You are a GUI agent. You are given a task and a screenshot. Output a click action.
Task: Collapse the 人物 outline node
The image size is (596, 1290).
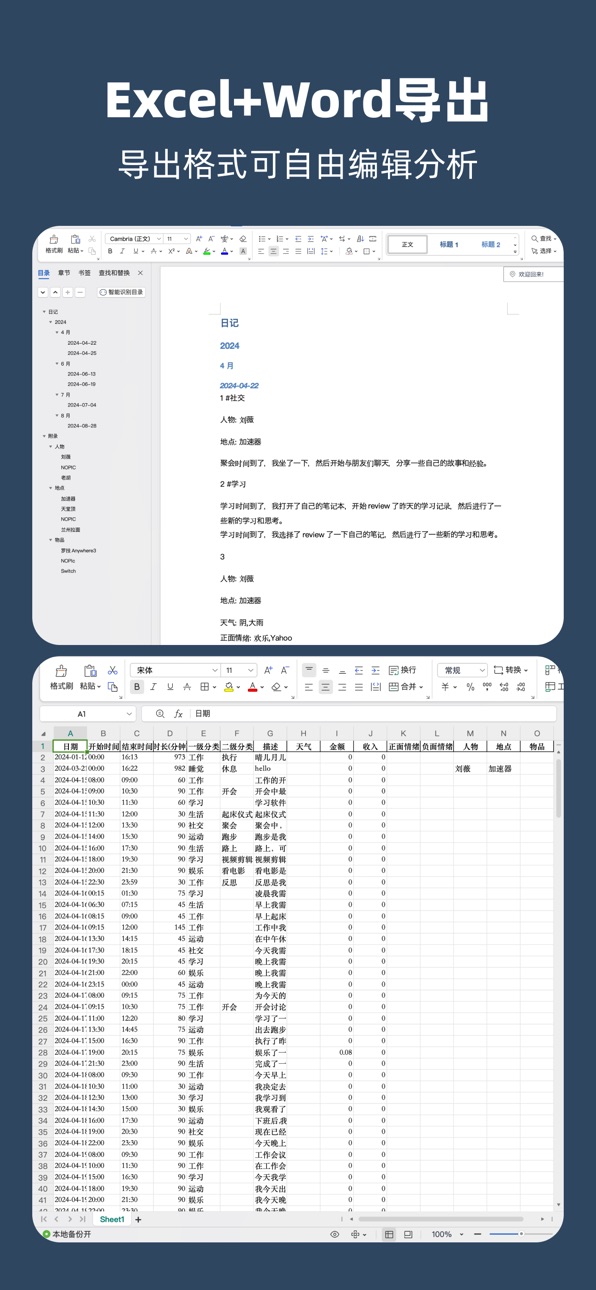point(51,447)
